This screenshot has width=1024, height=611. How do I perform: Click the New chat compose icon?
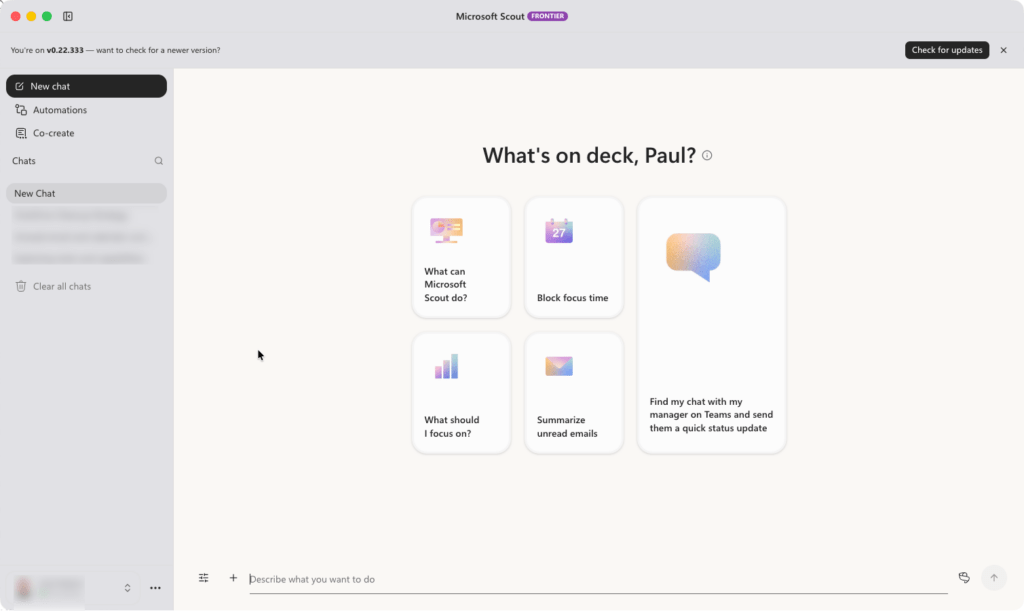pos(20,86)
